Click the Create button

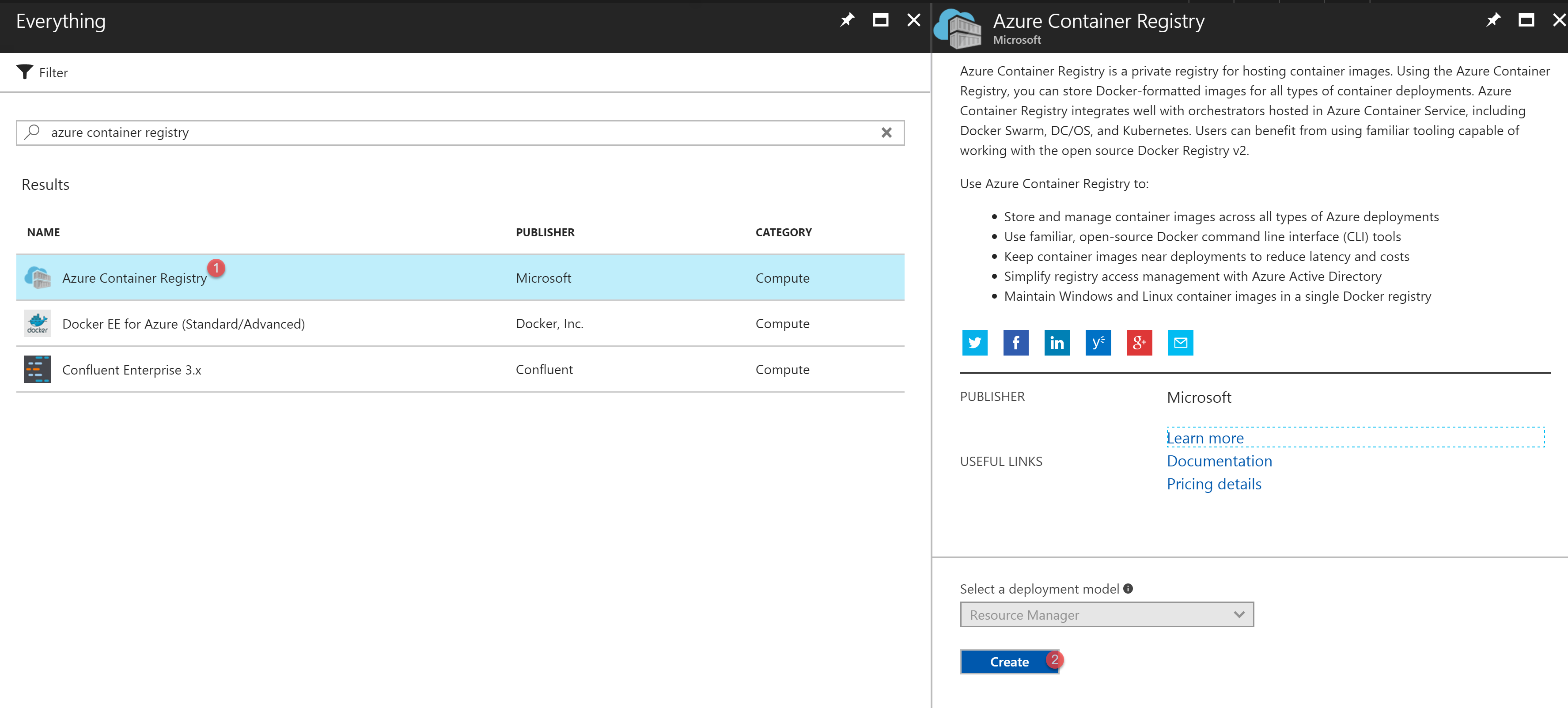tap(1009, 662)
